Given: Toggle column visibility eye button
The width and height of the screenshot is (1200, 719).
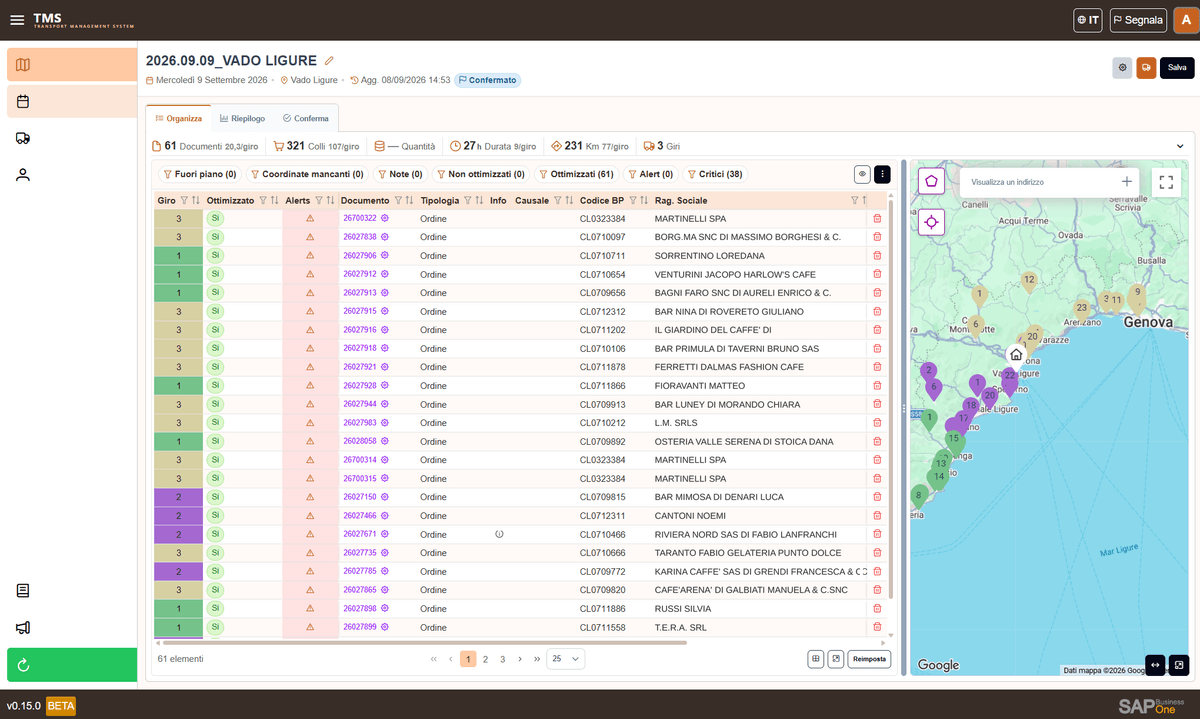Looking at the screenshot, I should 862,174.
